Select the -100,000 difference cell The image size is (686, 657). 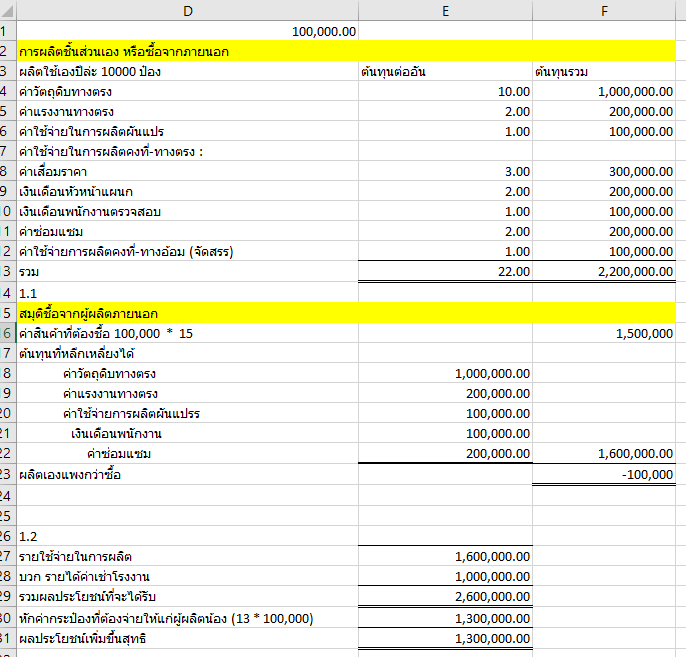(x=604, y=474)
